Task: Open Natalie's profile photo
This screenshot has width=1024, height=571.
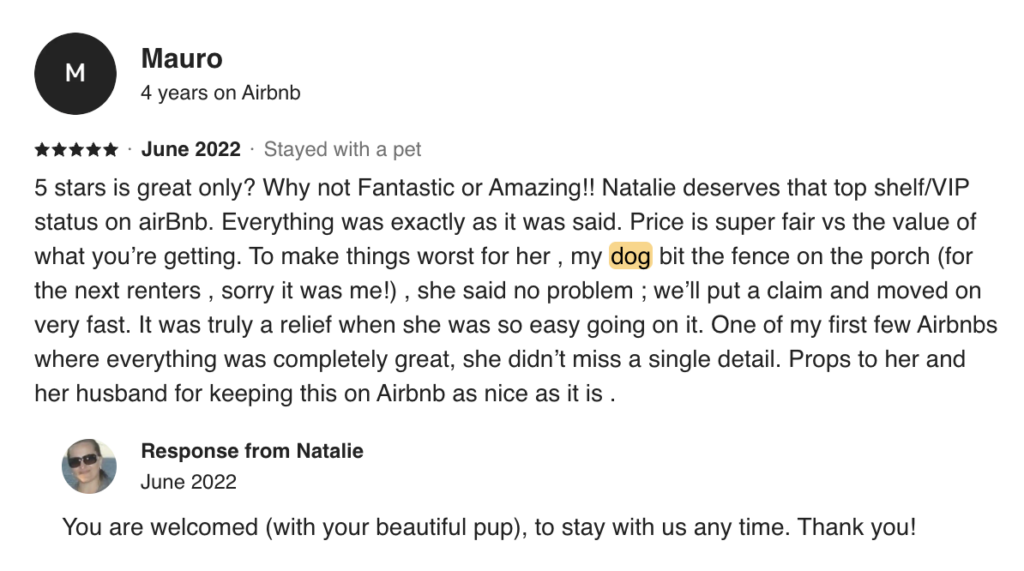Action: [89, 467]
